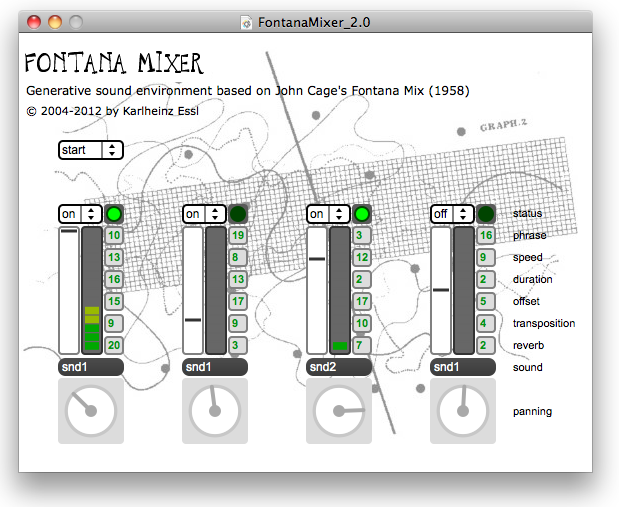The height and width of the screenshot is (507, 619).
Task: Click channel 4 transposition value 4
Action: [486, 323]
